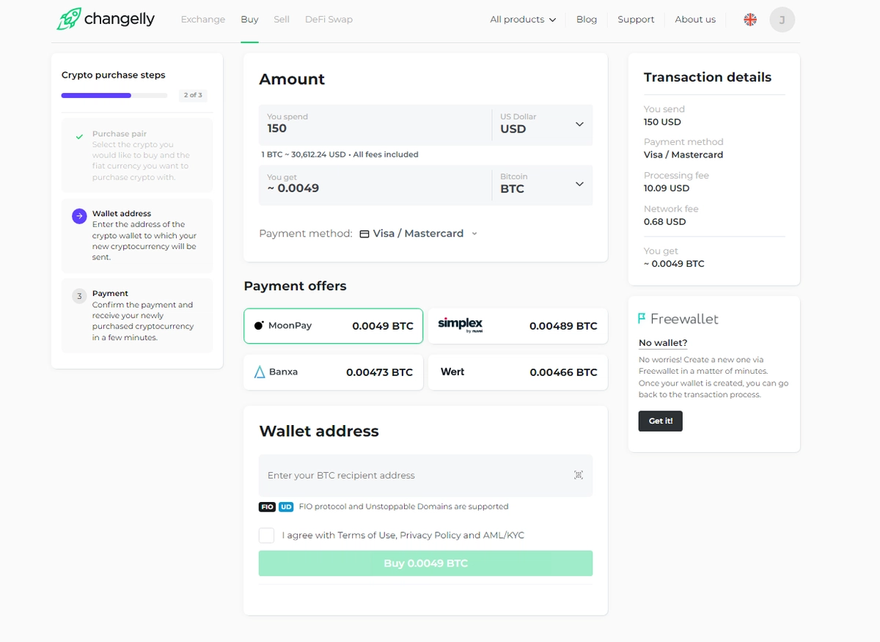Click the Changelly logo

(x=105, y=18)
